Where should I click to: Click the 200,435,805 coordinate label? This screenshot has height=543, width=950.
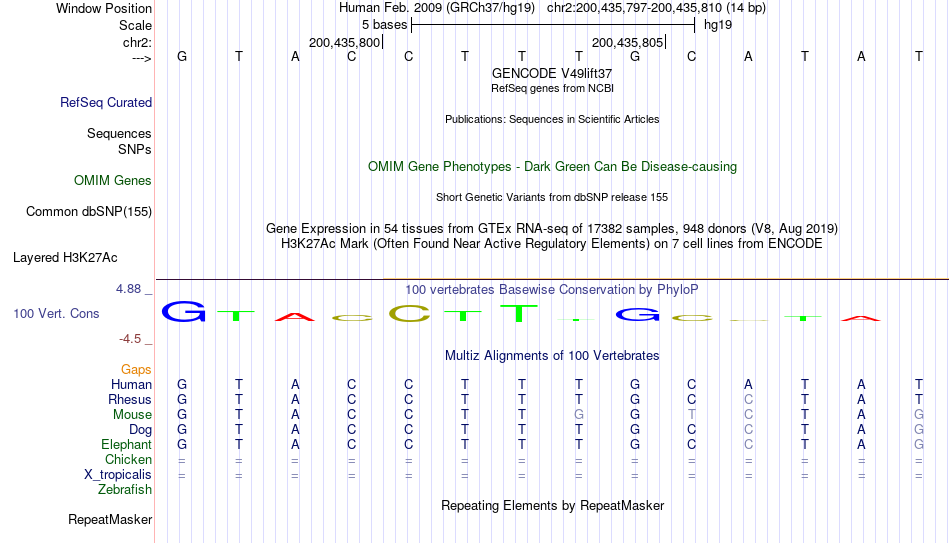(x=628, y=42)
